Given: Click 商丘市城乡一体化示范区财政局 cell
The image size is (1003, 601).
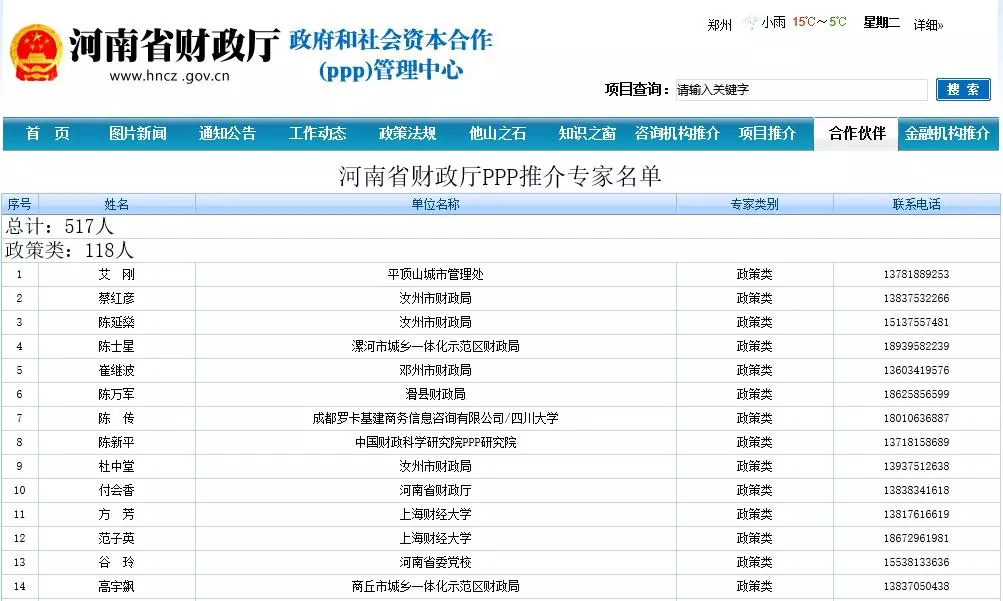Looking at the screenshot, I should 436,586.
